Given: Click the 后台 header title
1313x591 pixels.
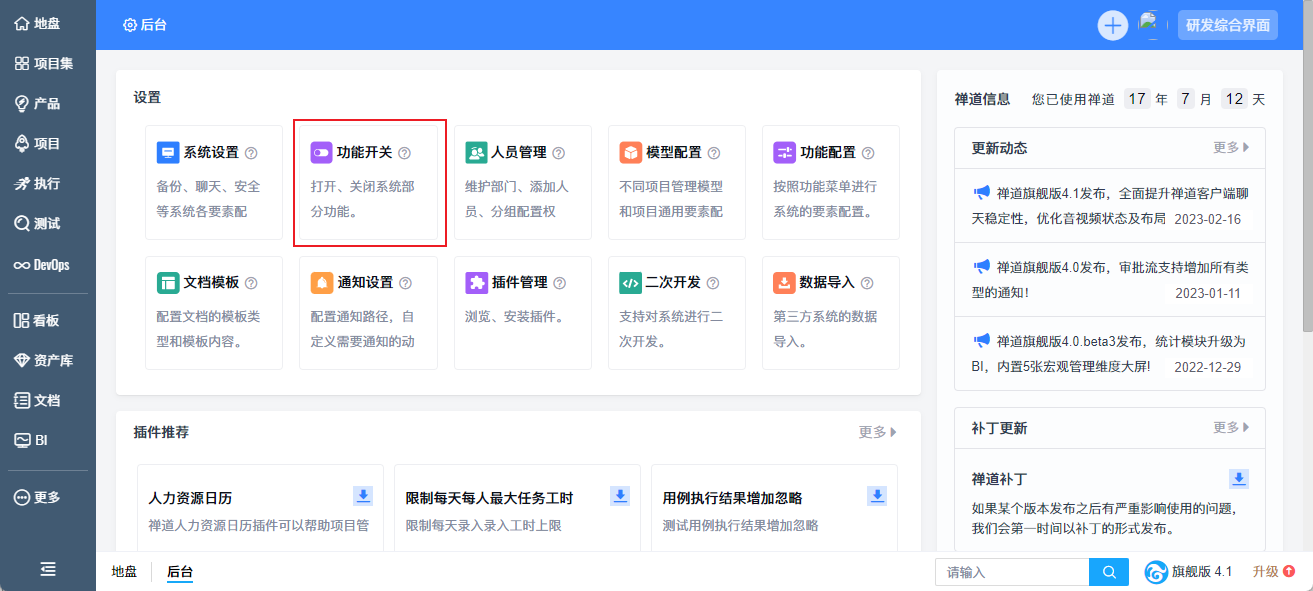Looking at the screenshot, I should click(x=145, y=25).
